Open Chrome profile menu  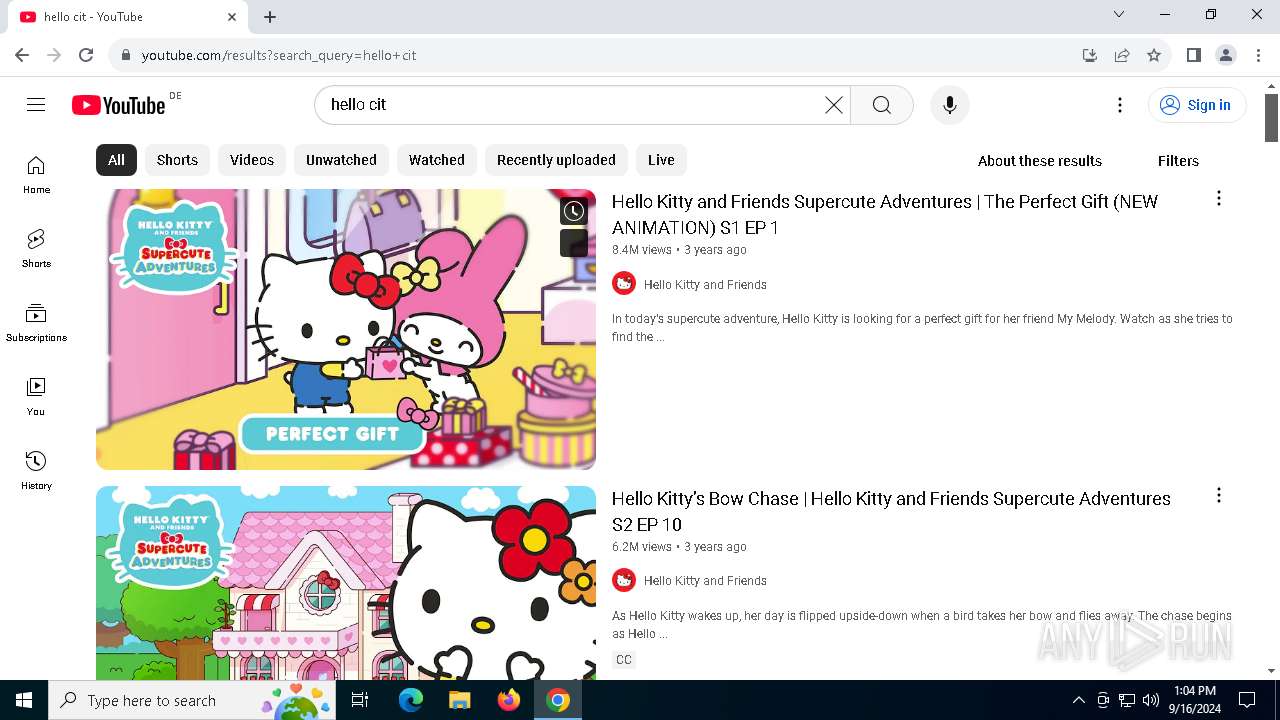[1226, 55]
